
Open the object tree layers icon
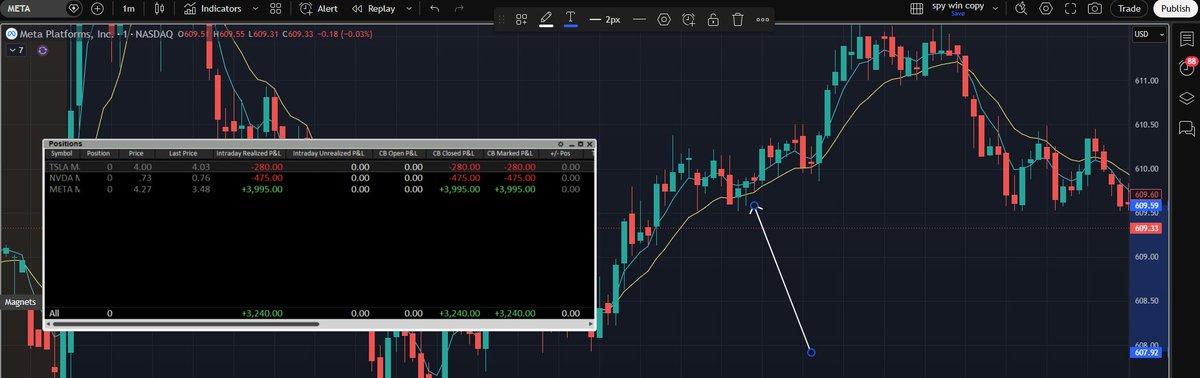pyautogui.click(x=1187, y=98)
